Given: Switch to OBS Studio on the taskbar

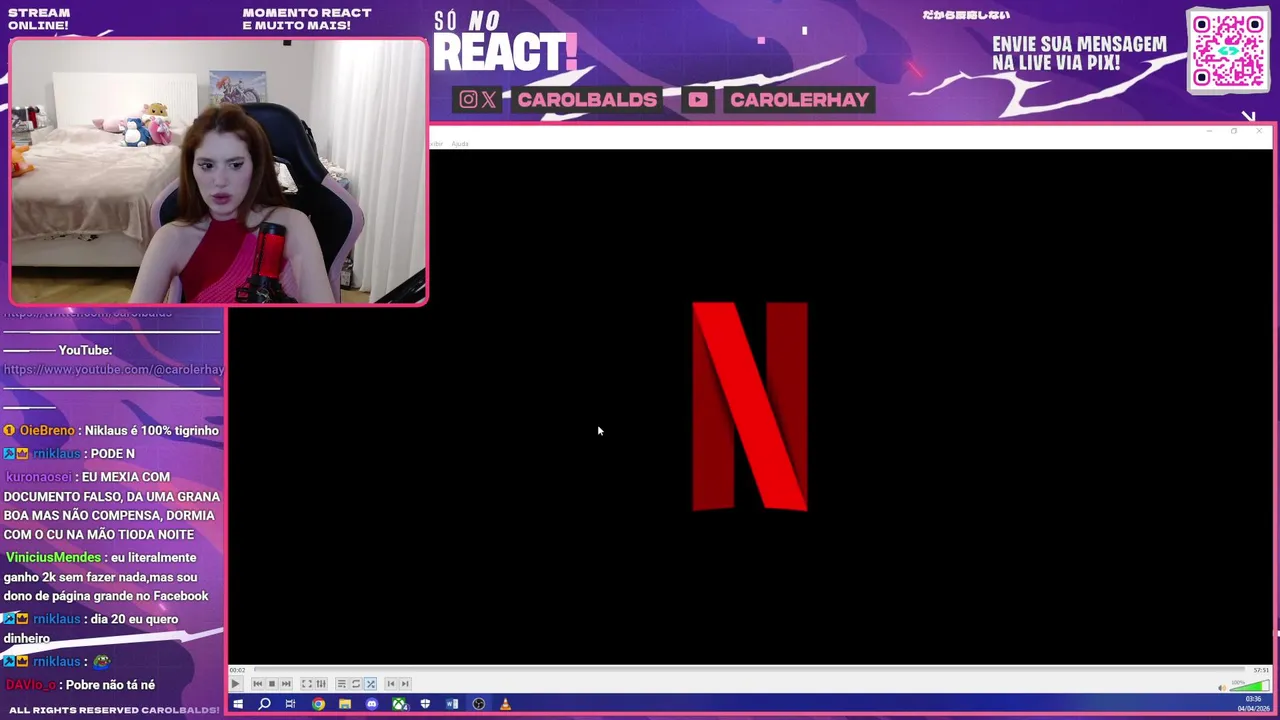Looking at the screenshot, I should (x=479, y=704).
